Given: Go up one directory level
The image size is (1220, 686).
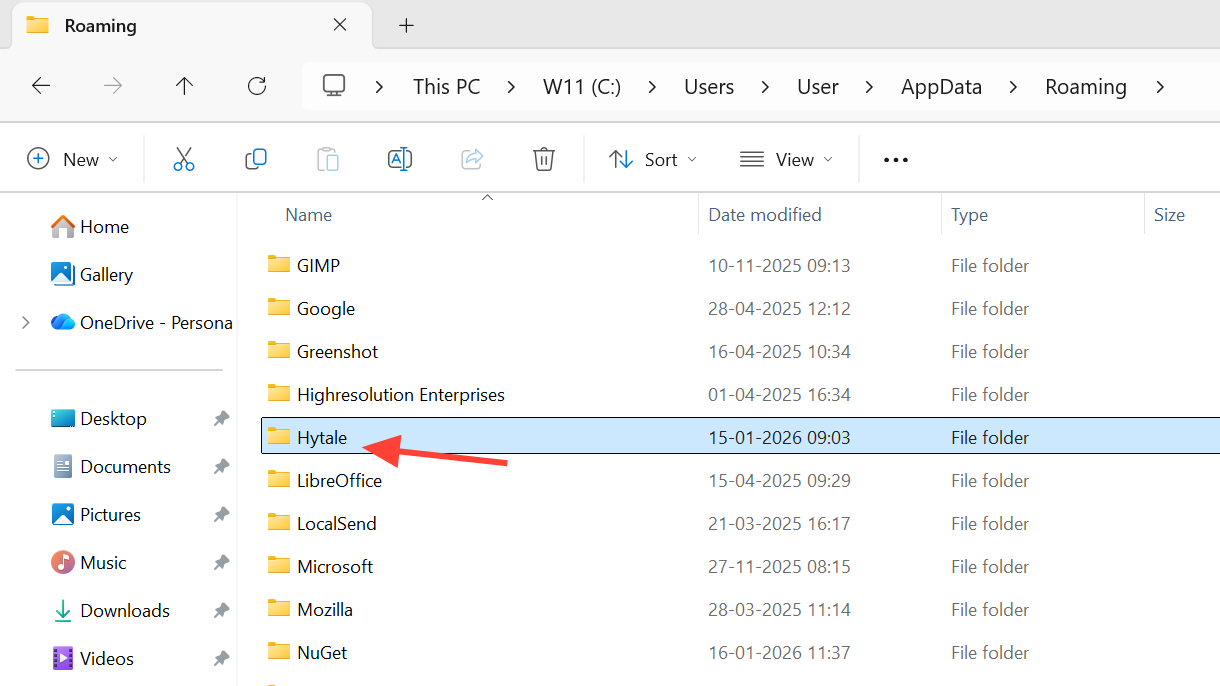Looking at the screenshot, I should [x=184, y=86].
